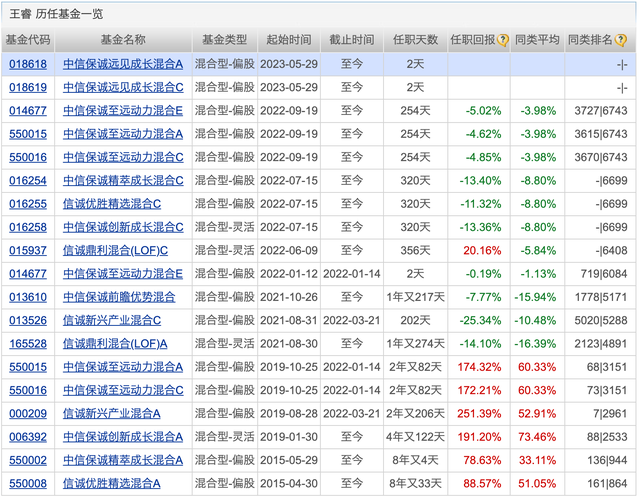Click the 起始时间 column header
The width and height of the screenshot is (640, 499).
(x=289, y=40)
